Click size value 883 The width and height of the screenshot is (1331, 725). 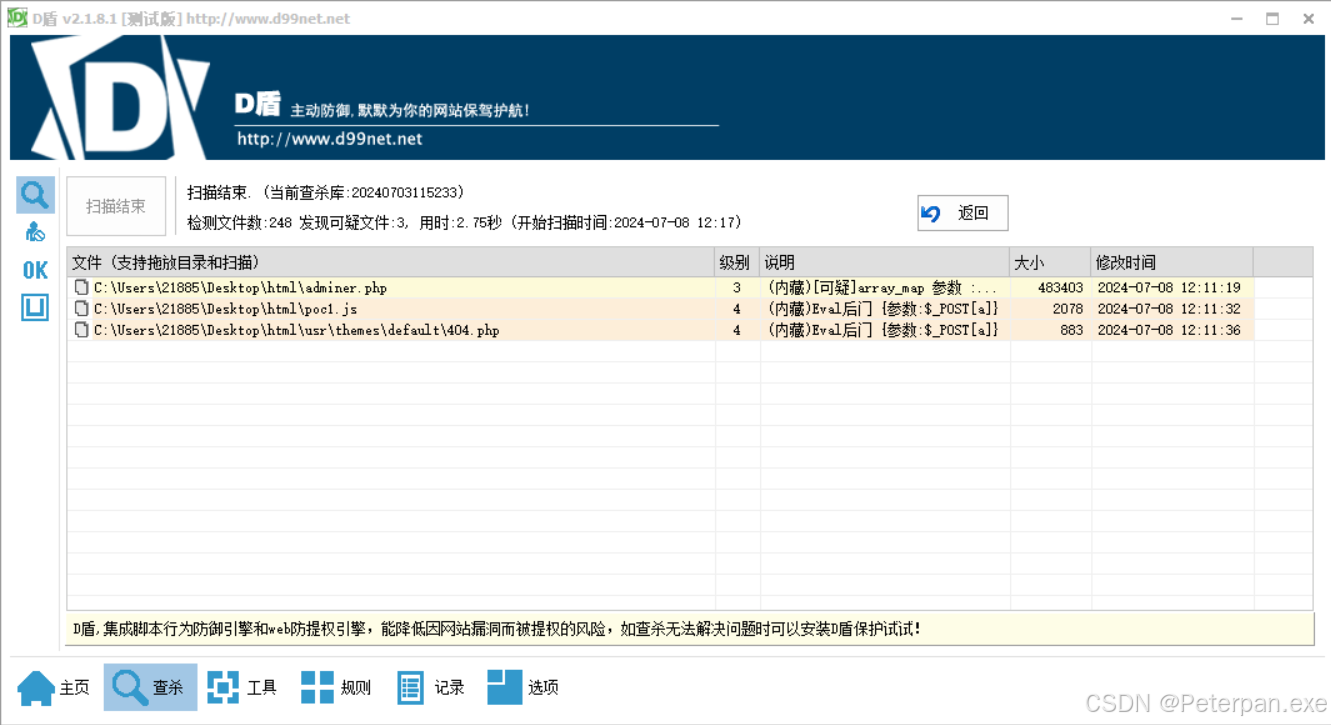pyautogui.click(x=1072, y=330)
